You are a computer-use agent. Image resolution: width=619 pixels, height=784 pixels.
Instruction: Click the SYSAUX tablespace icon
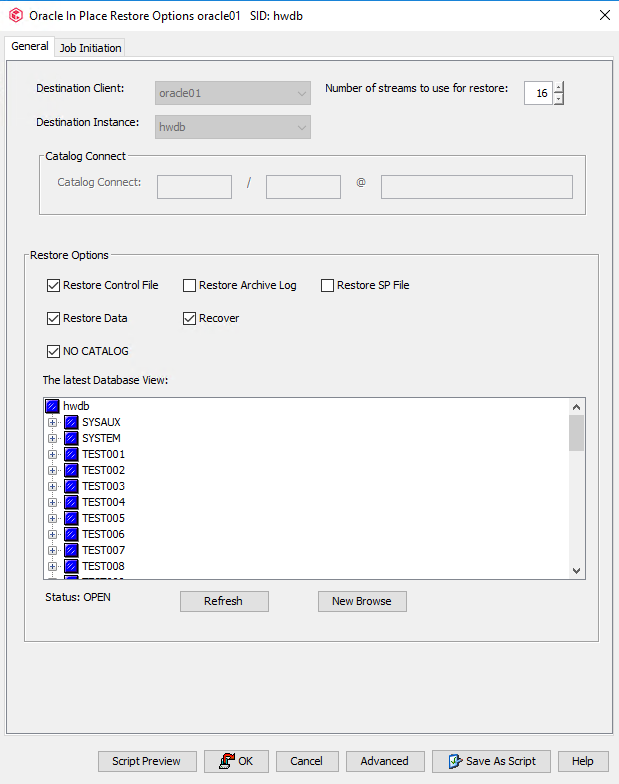(x=71, y=422)
